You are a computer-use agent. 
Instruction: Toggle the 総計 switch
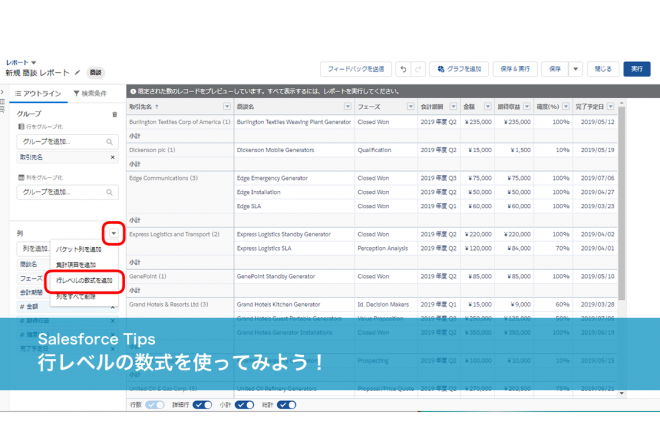click(286, 405)
